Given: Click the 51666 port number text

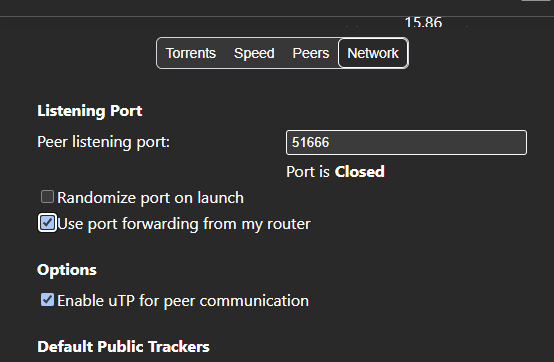Looking at the screenshot, I should pyautogui.click(x=310, y=142).
